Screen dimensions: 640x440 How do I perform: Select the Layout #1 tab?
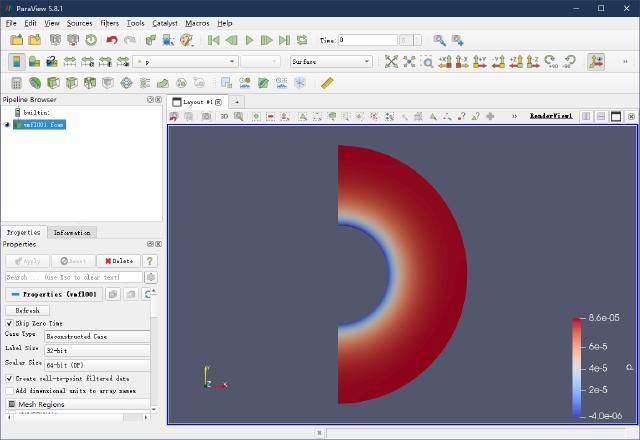coord(198,102)
